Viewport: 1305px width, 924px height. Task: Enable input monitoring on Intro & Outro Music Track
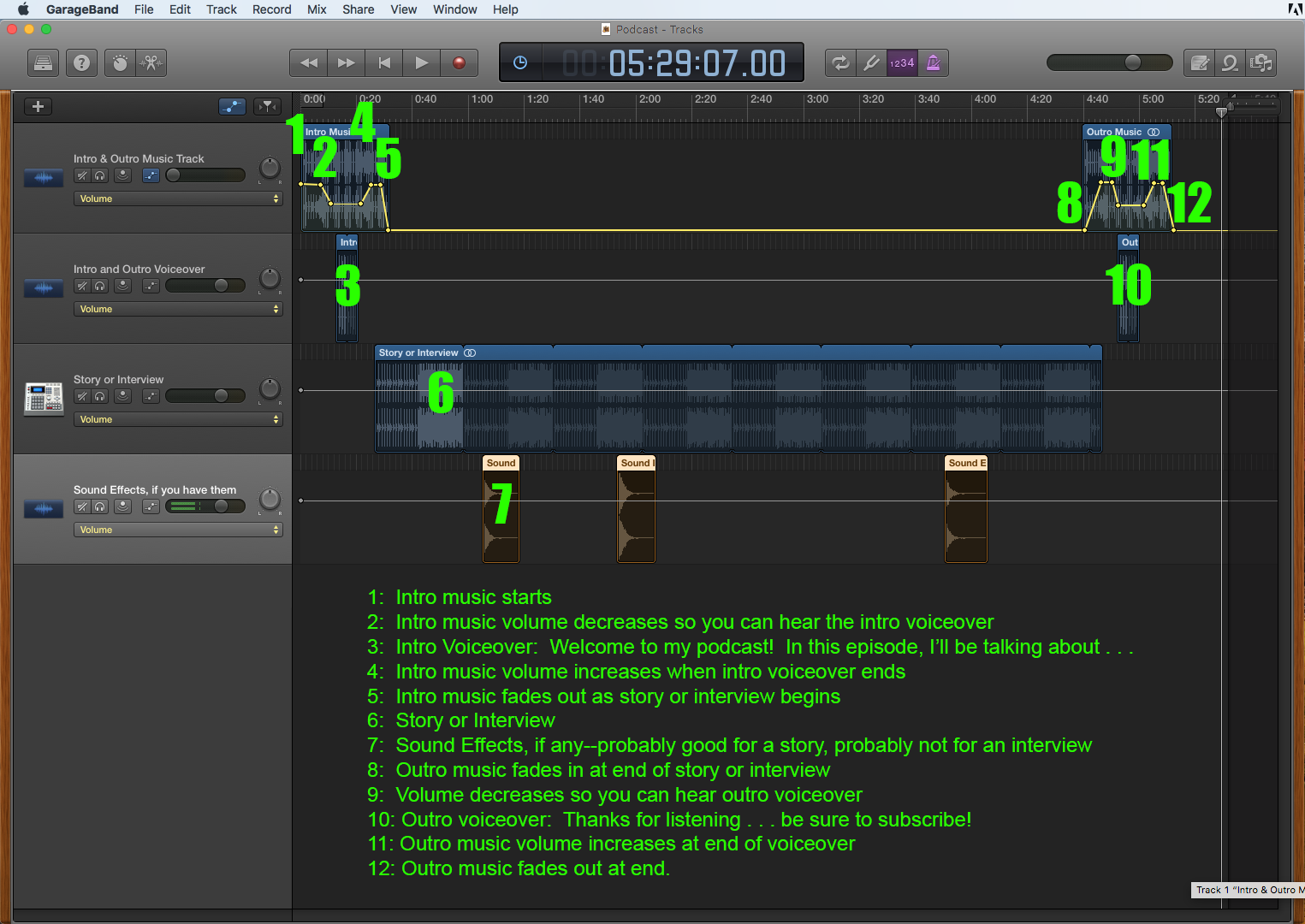tap(123, 175)
